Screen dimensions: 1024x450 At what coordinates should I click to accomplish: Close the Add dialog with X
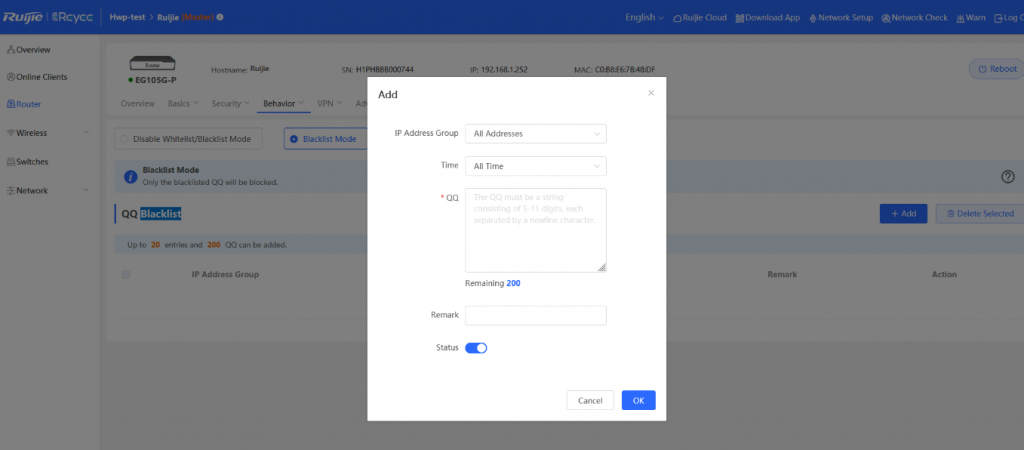pyautogui.click(x=651, y=93)
